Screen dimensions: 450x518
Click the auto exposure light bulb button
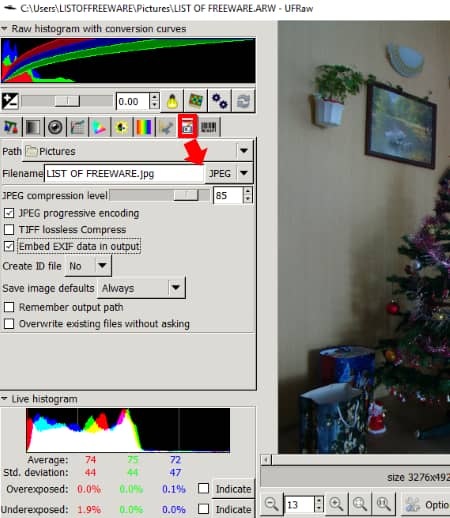tap(172, 101)
